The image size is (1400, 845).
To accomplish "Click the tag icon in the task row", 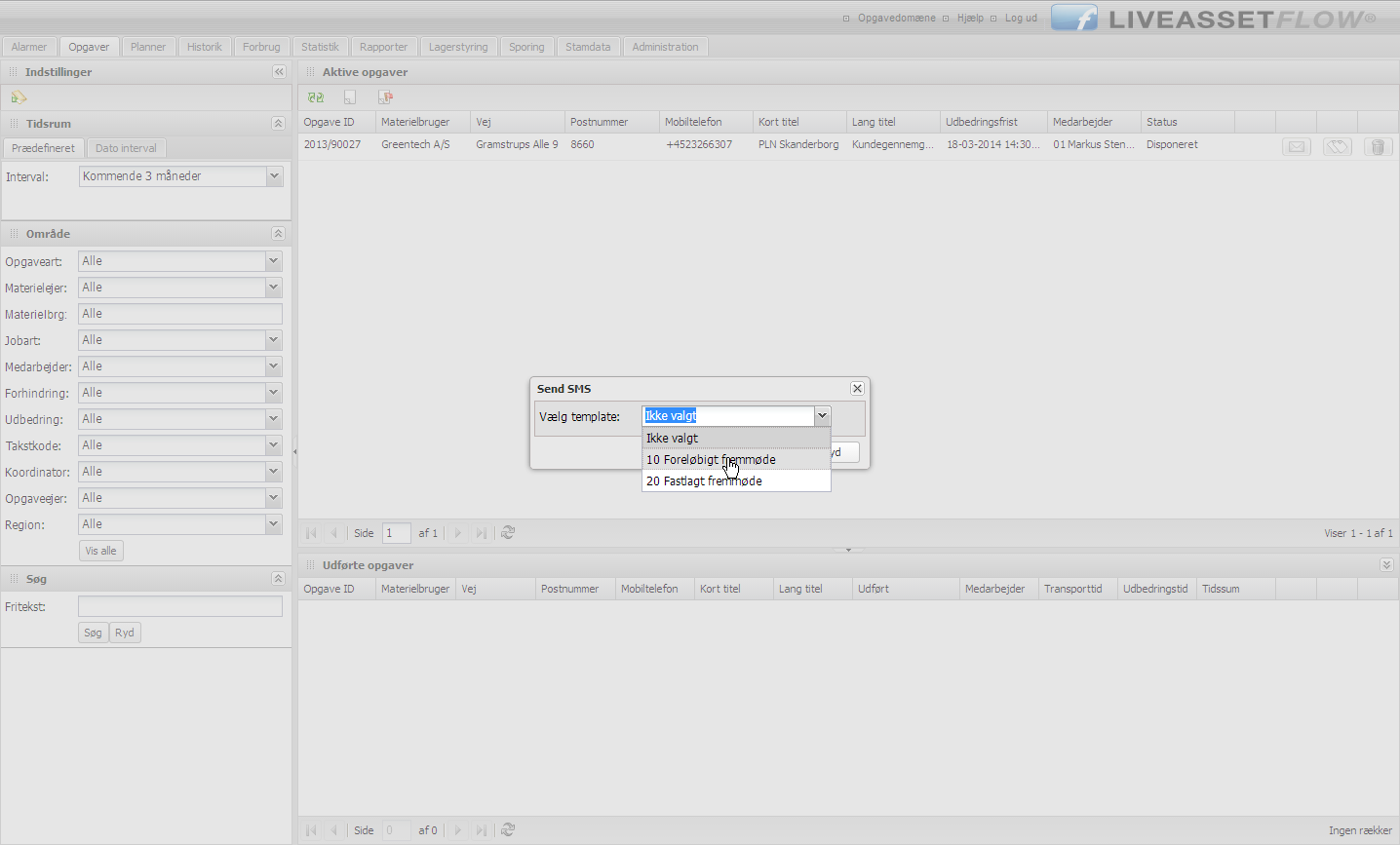I will [1337, 146].
